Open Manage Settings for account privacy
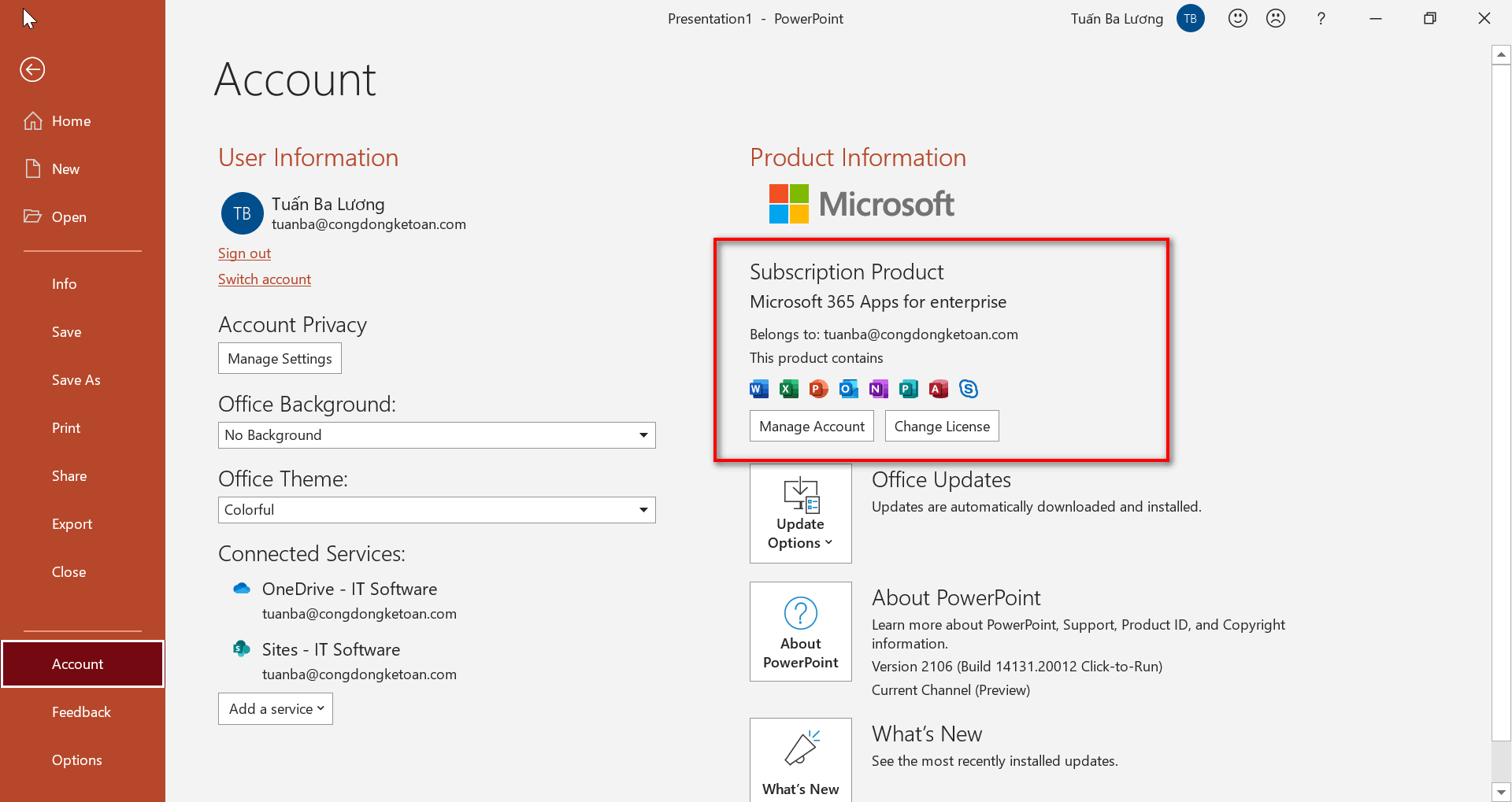This screenshot has height=802, width=1512. coord(280,359)
